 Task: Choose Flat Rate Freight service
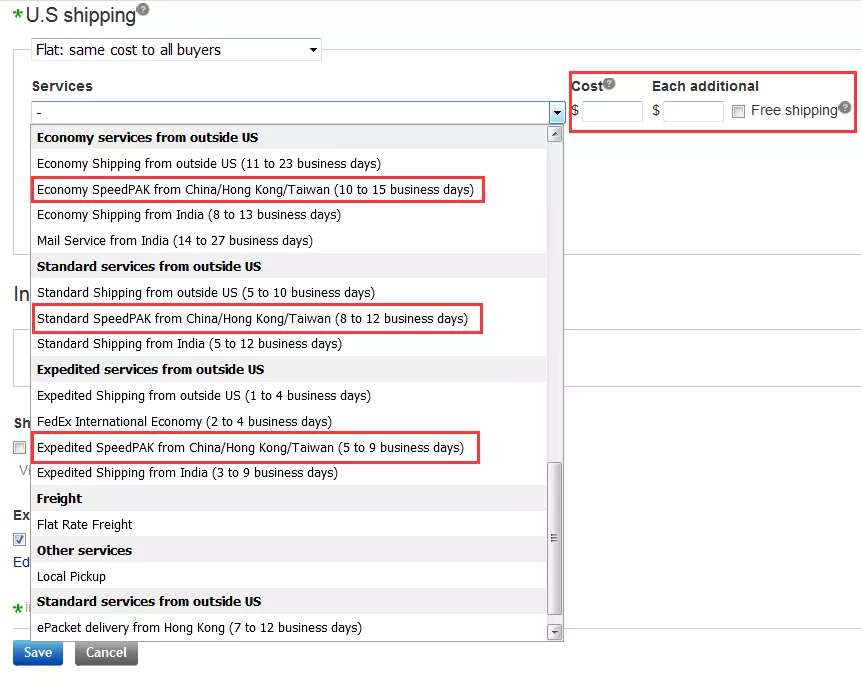point(85,524)
